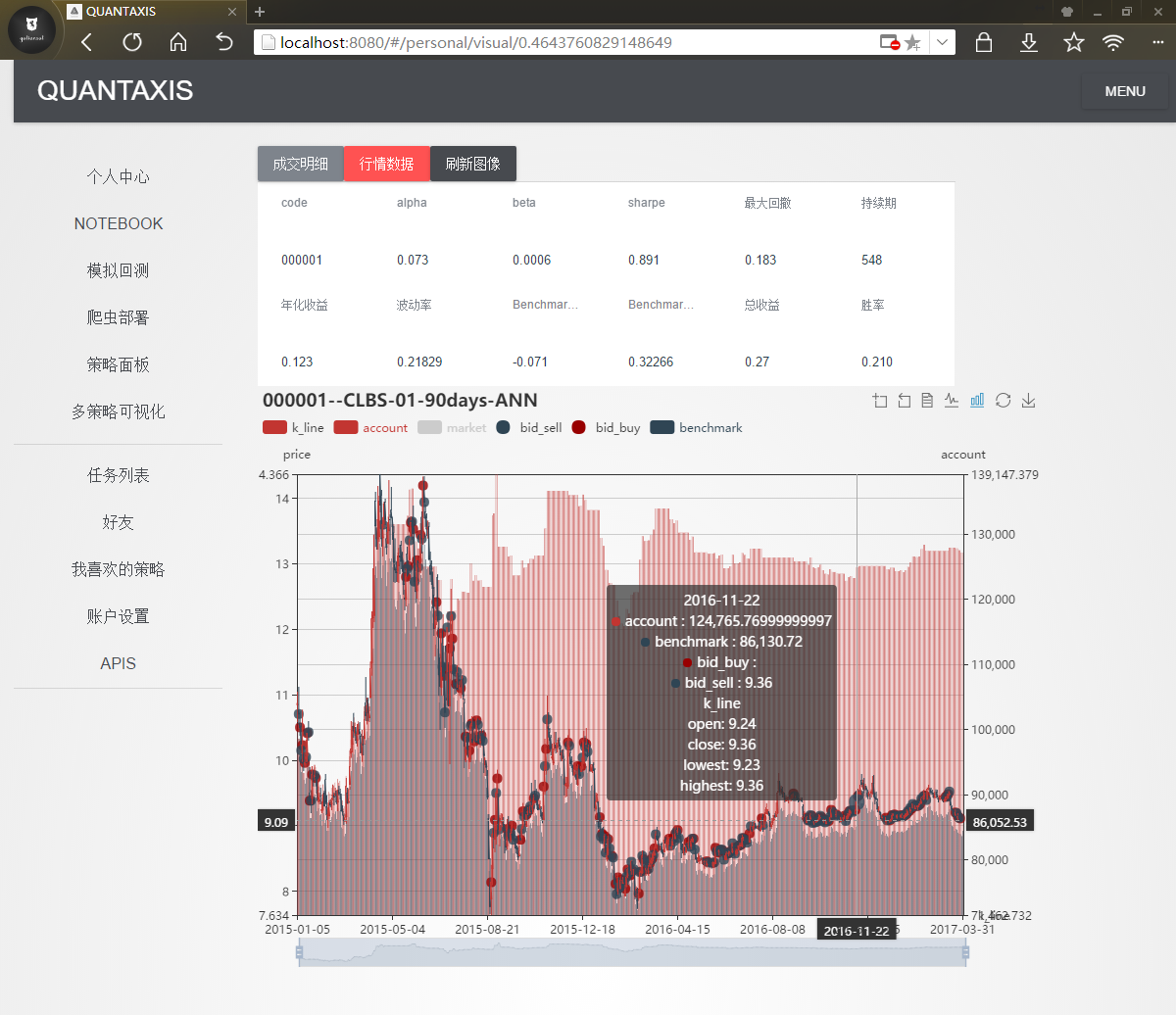Open the address bar dropdown arrow
The height and width of the screenshot is (1015, 1176).
942,42
